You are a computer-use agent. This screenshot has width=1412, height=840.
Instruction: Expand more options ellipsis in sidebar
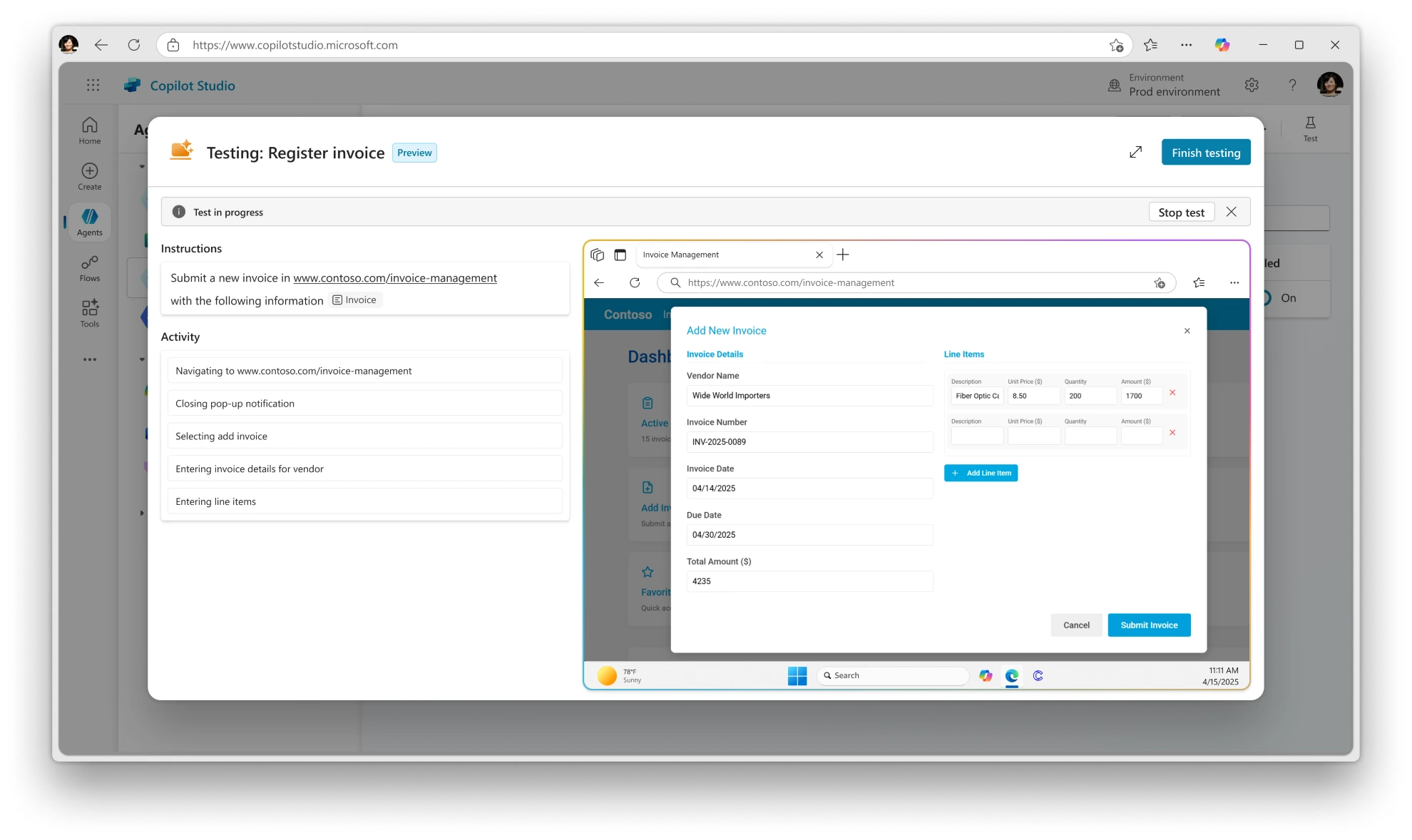tap(90, 359)
